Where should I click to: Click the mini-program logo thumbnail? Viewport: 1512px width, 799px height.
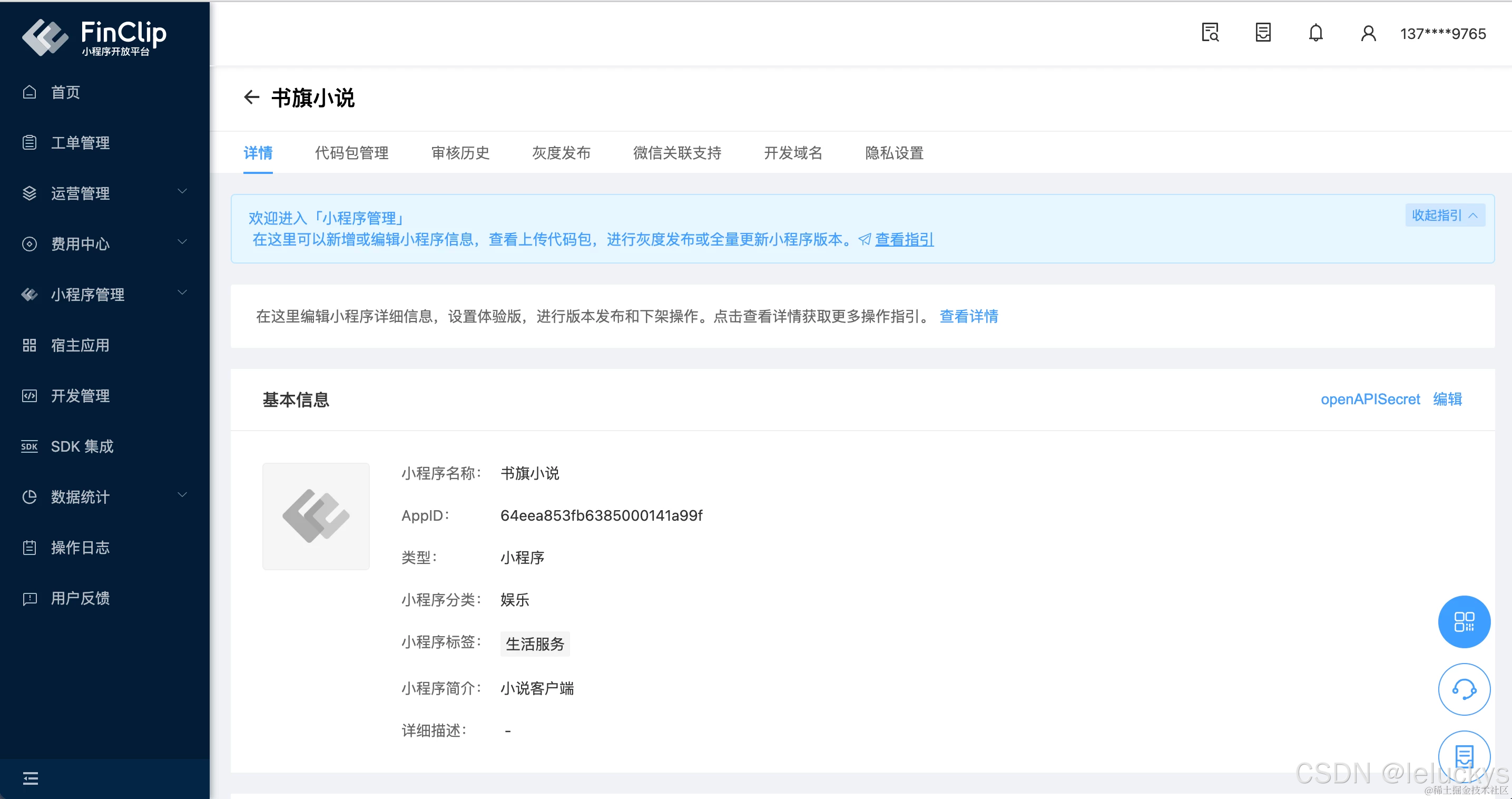(x=316, y=516)
